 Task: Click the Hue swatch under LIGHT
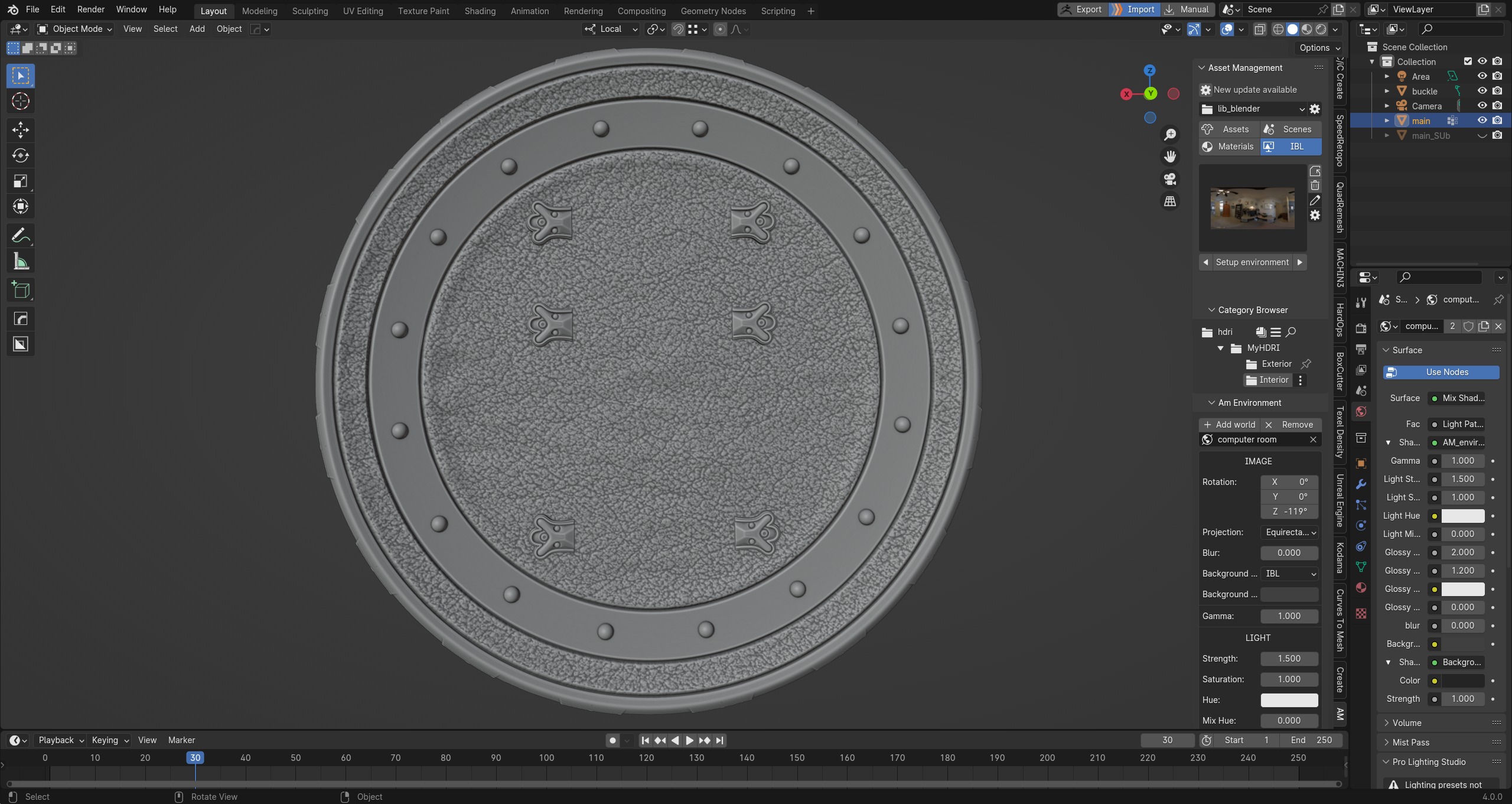[x=1289, y=700]
